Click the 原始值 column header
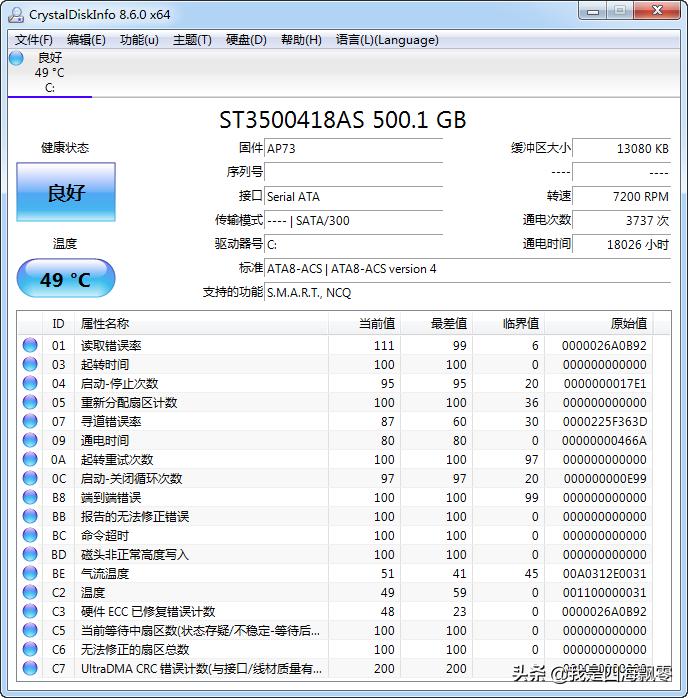This screenshot has height=698, width=688. click(599, 324)
